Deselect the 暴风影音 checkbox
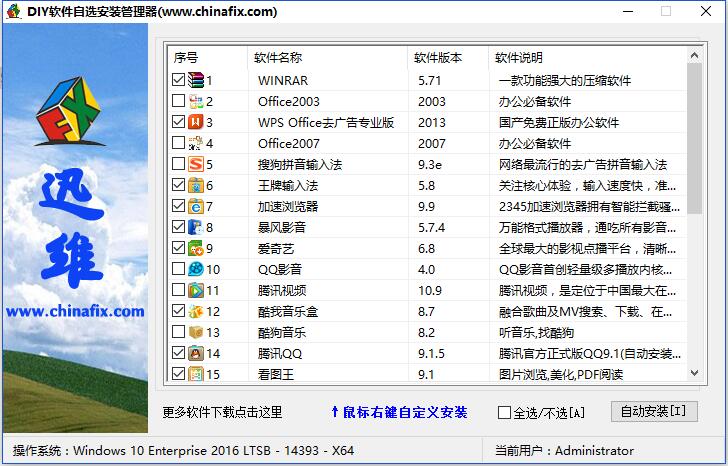 pos(178,226)
